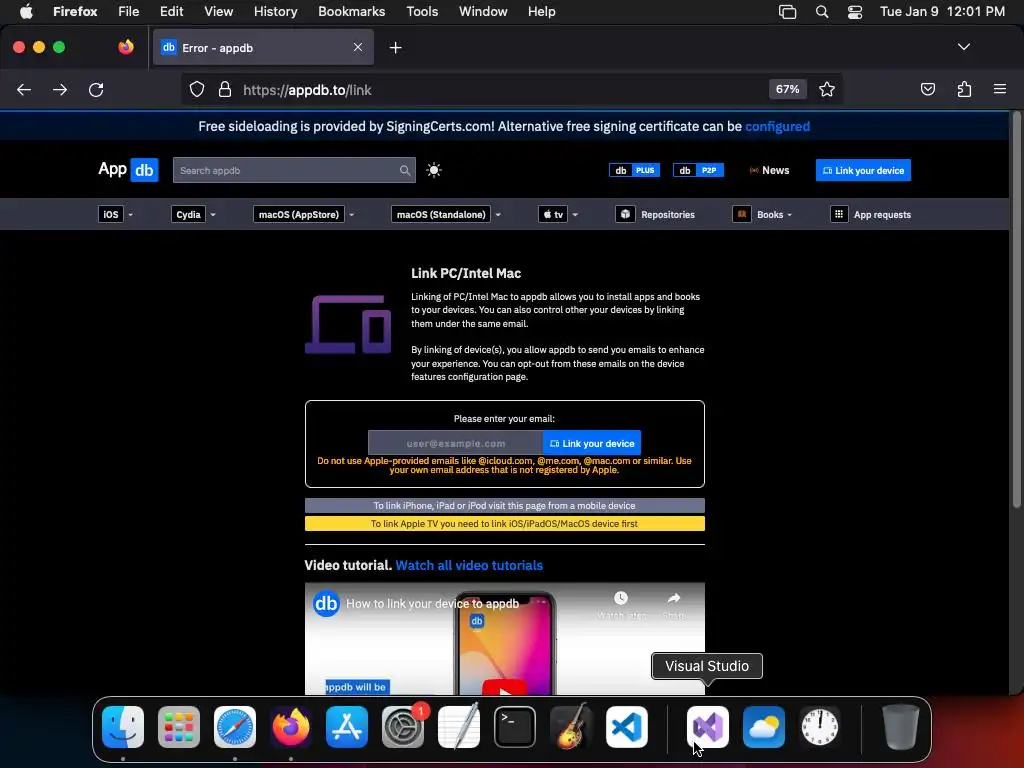Open the Firefox View button

coord(126,47)
